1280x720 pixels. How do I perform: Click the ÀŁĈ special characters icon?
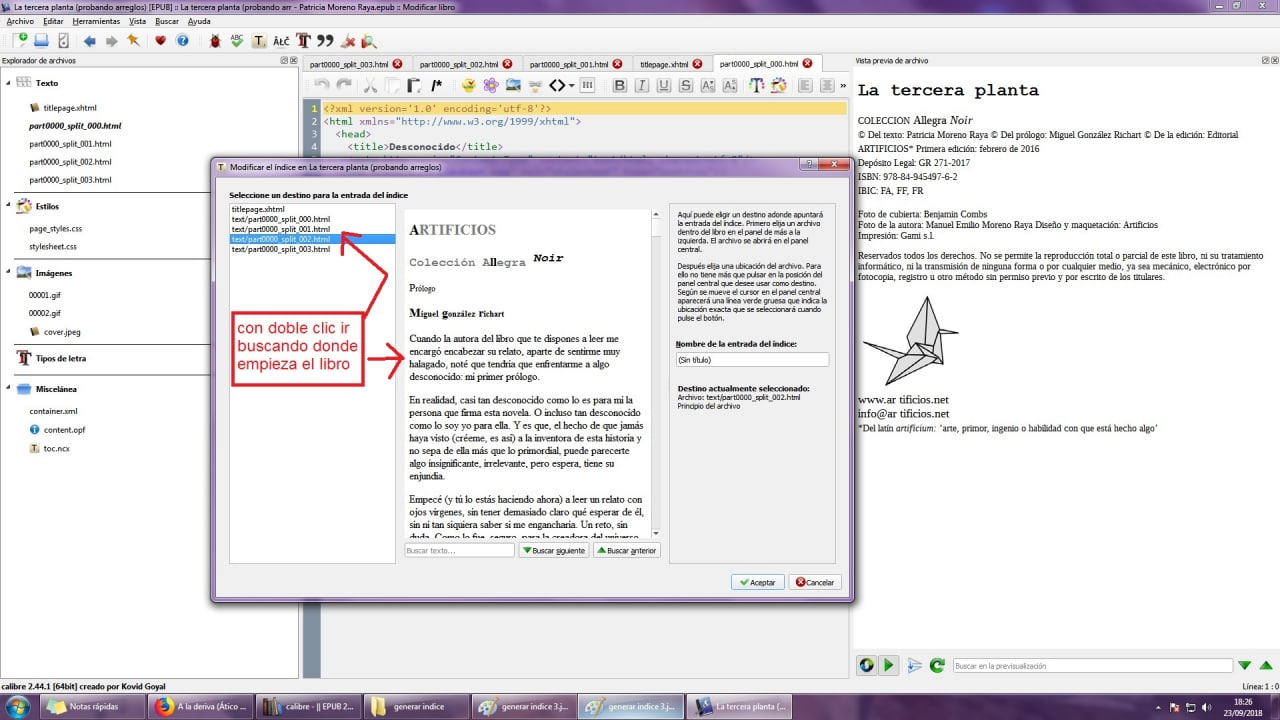coord(281,41)
